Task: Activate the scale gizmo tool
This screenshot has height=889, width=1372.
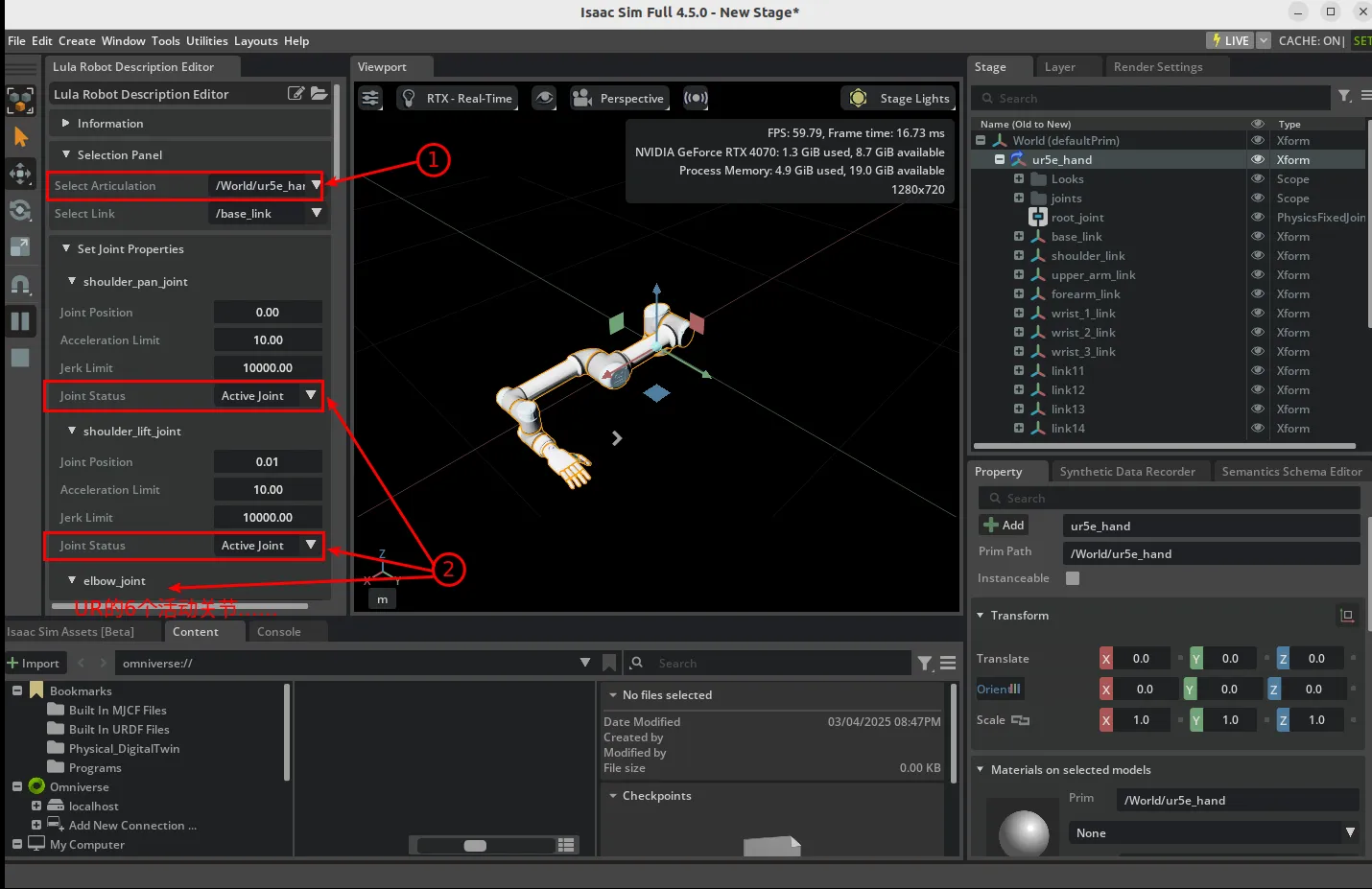Action: (20, 246)
